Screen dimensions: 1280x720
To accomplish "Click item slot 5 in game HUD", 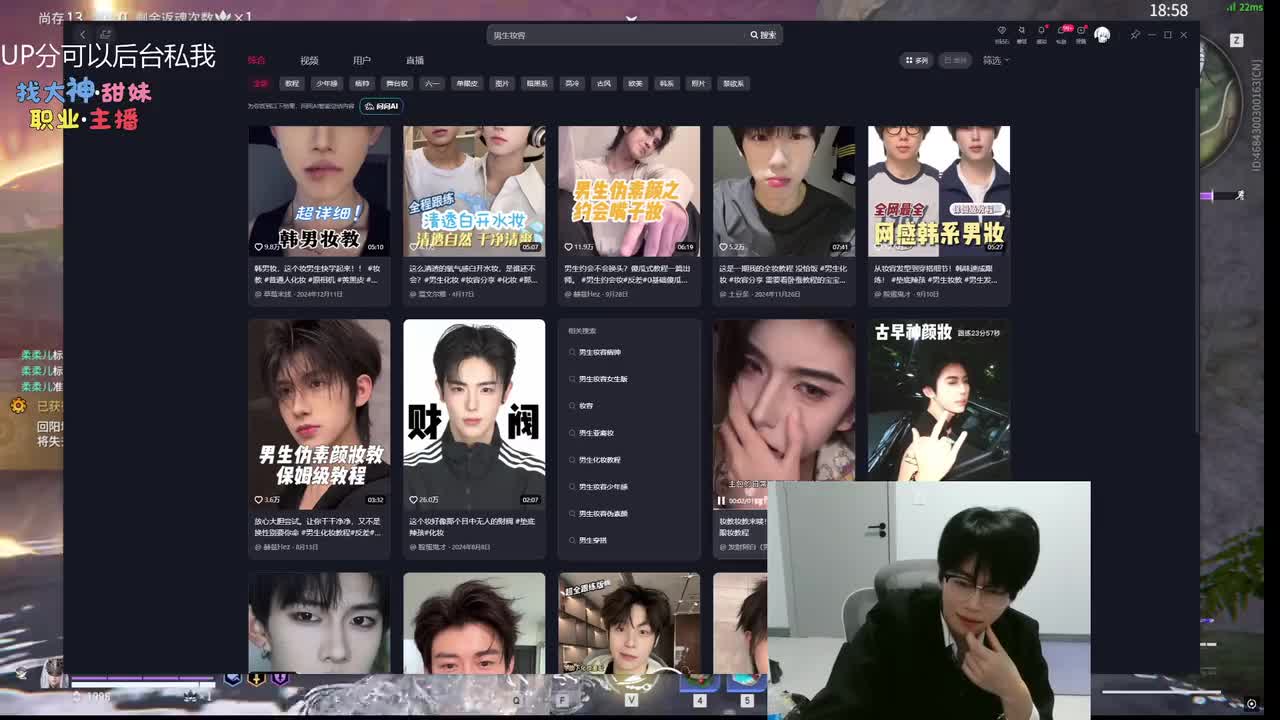I will [x=746, y=700].
